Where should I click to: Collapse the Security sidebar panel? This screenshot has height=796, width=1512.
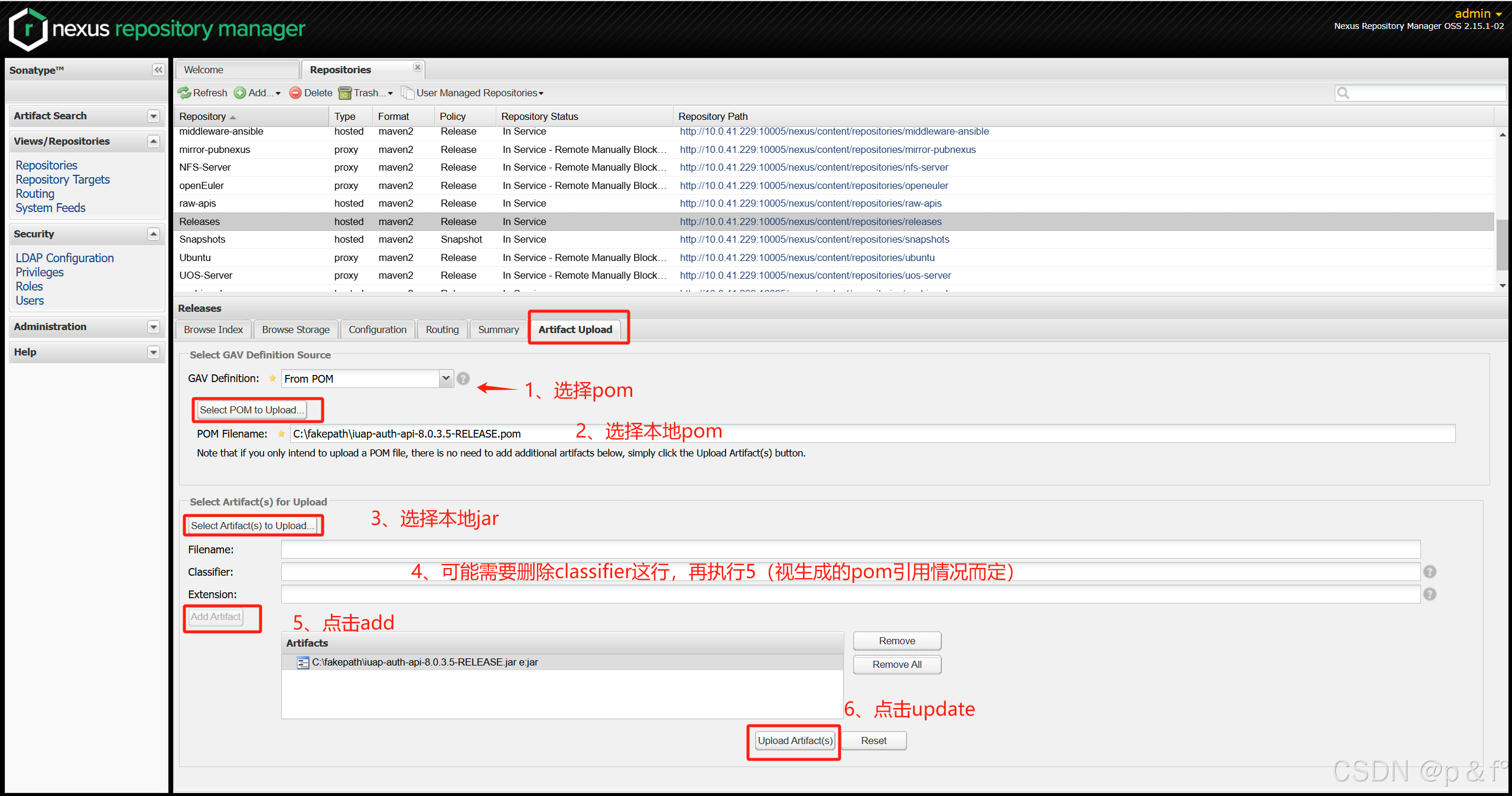(x=154, y=234)
